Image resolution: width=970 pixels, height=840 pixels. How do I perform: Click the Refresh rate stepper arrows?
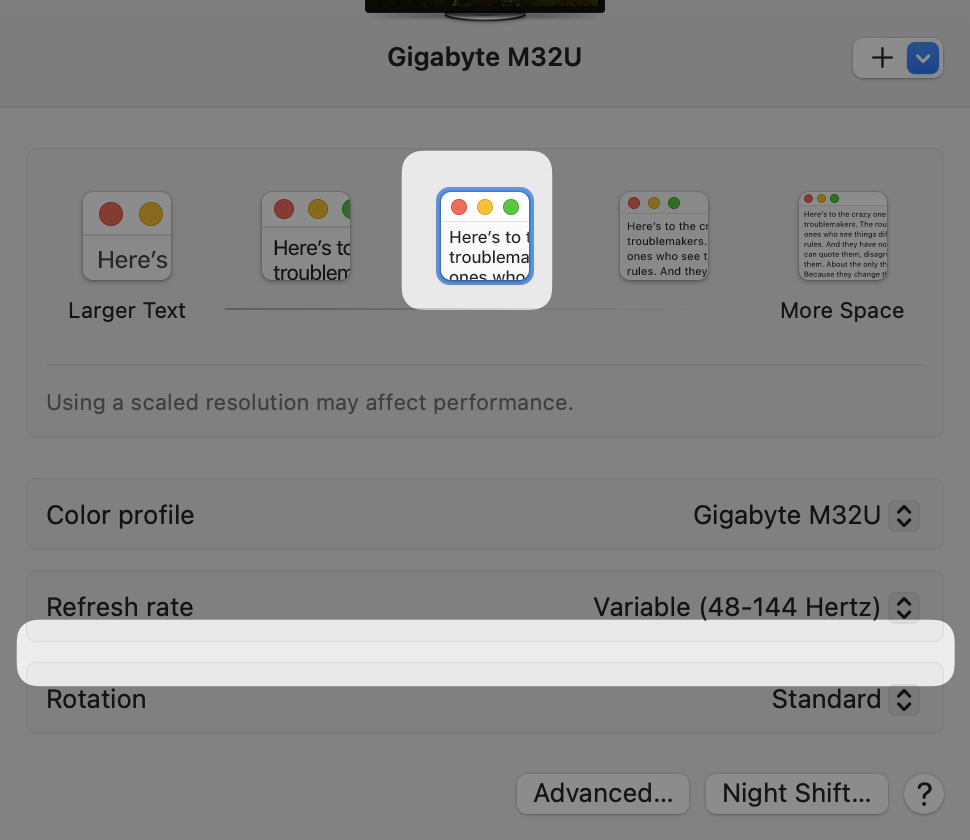[904, 607]
